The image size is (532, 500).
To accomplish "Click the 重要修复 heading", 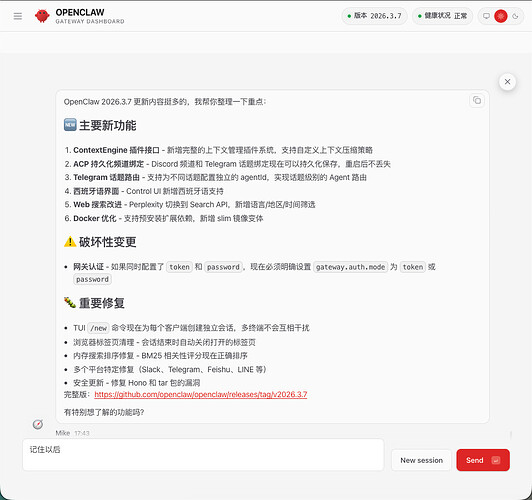I will (x=94, y=303).
